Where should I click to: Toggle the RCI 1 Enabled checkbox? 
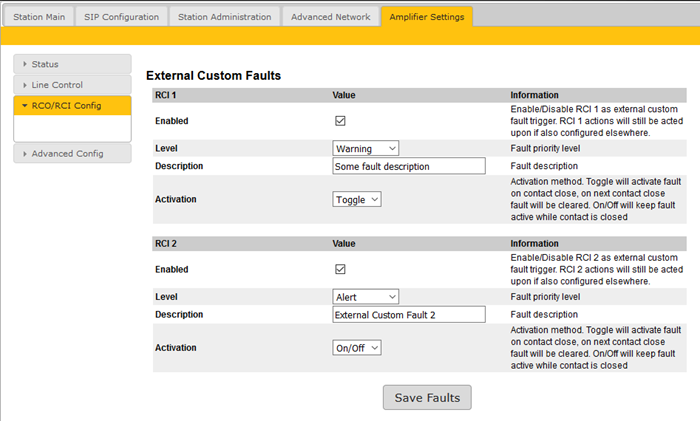pyautogui.click(x=340, y=121)
